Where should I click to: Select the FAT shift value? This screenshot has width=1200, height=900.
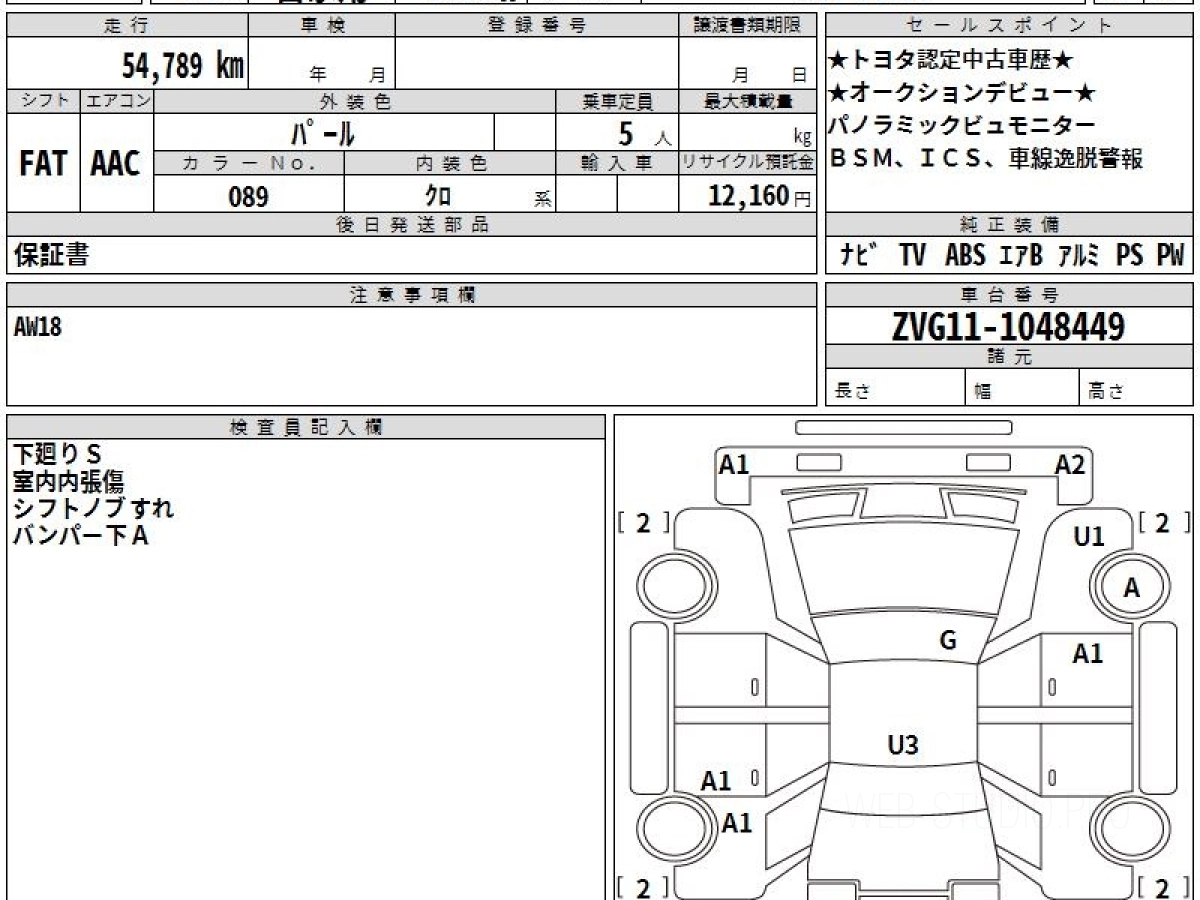click(43, 164)
